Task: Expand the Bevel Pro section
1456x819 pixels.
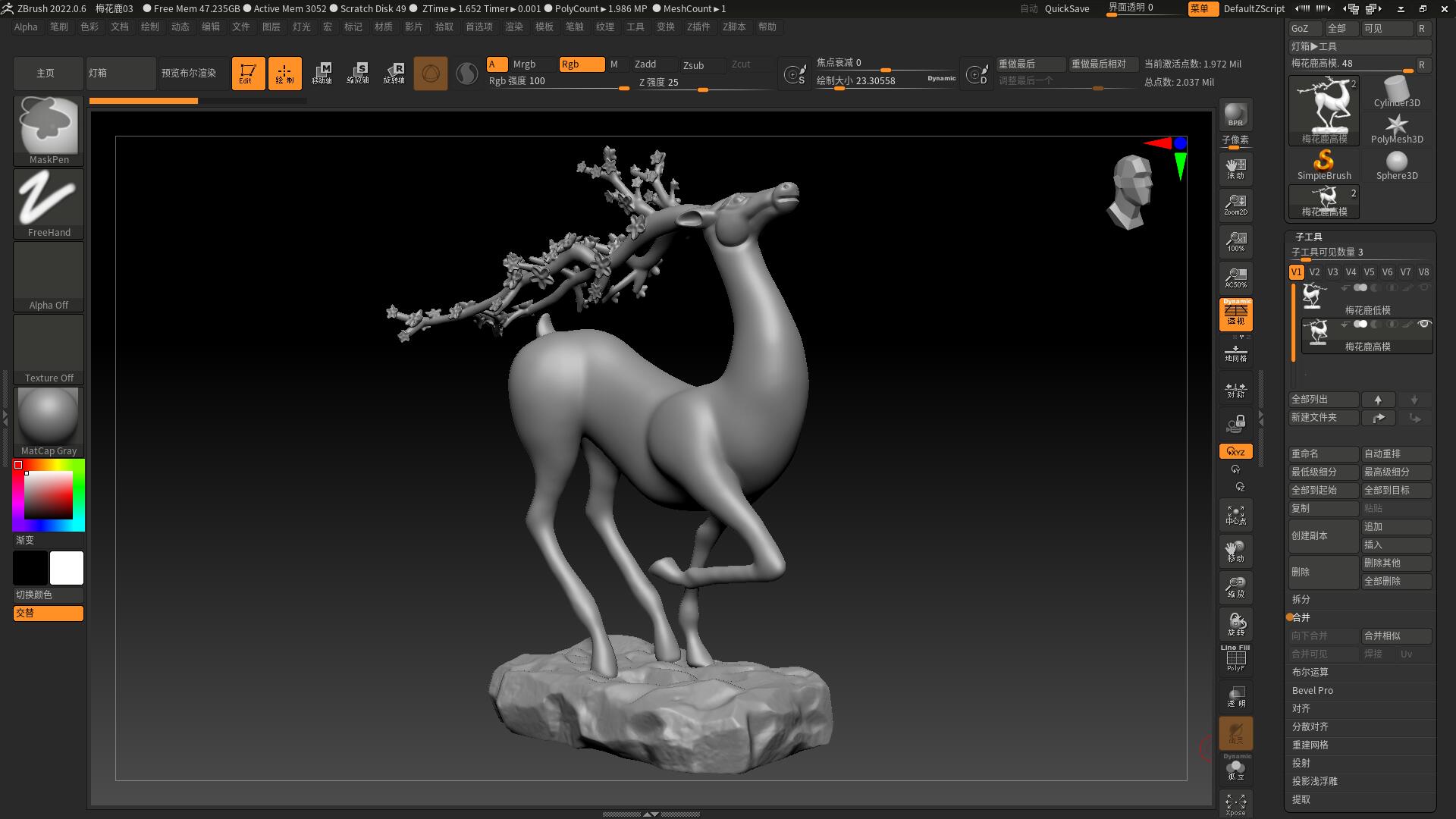Action: tap(1313, 690)
